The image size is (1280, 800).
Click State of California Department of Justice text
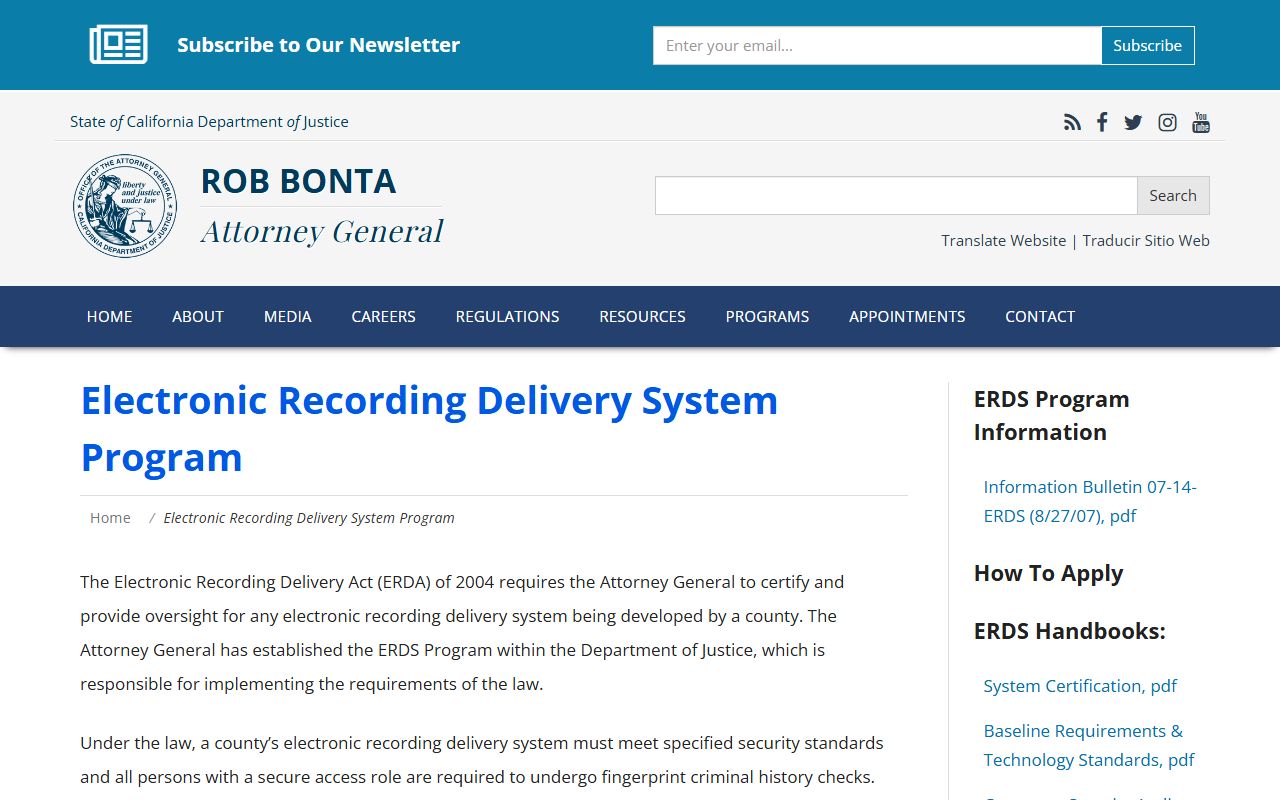pos(209,121)
